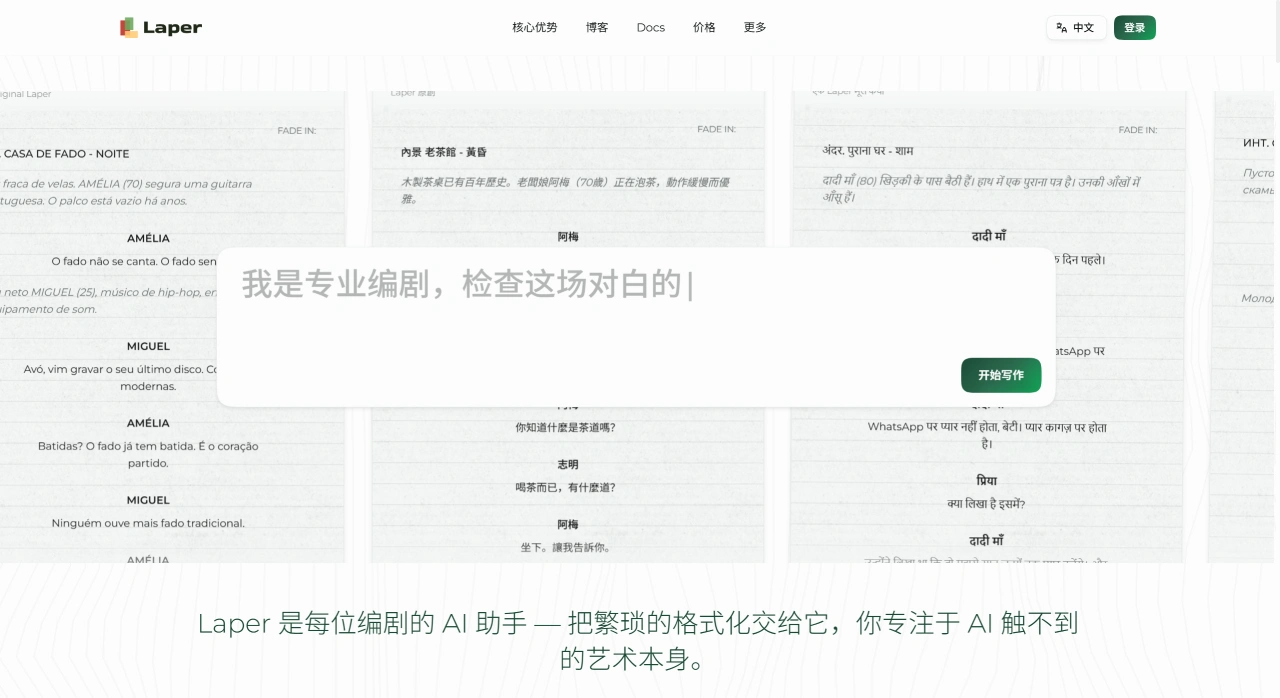Click the Hindi line 'क्या लिखा है इसमें?'
Image resolution: width=1280 pixels, height=698 pixels.
986,504
